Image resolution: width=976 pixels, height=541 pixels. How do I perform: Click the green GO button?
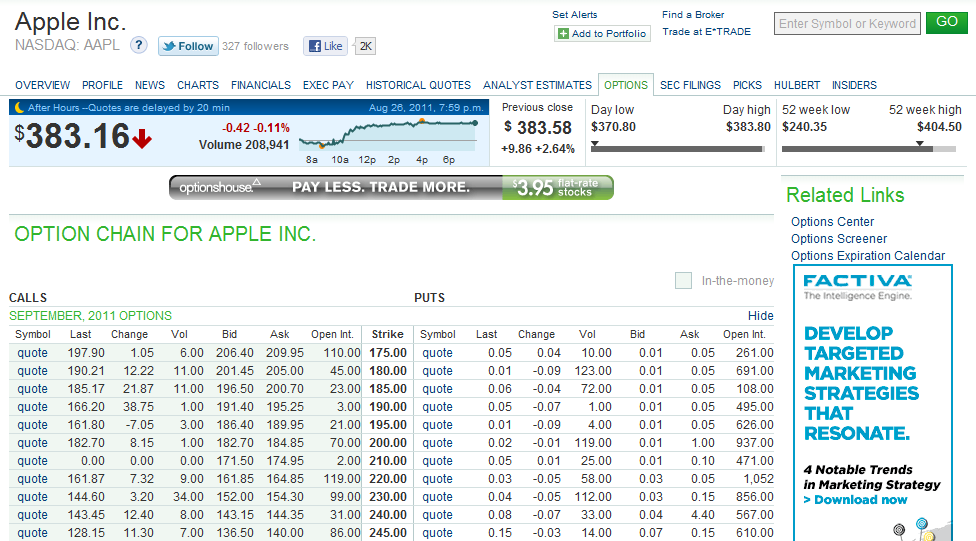coord(947,22)
